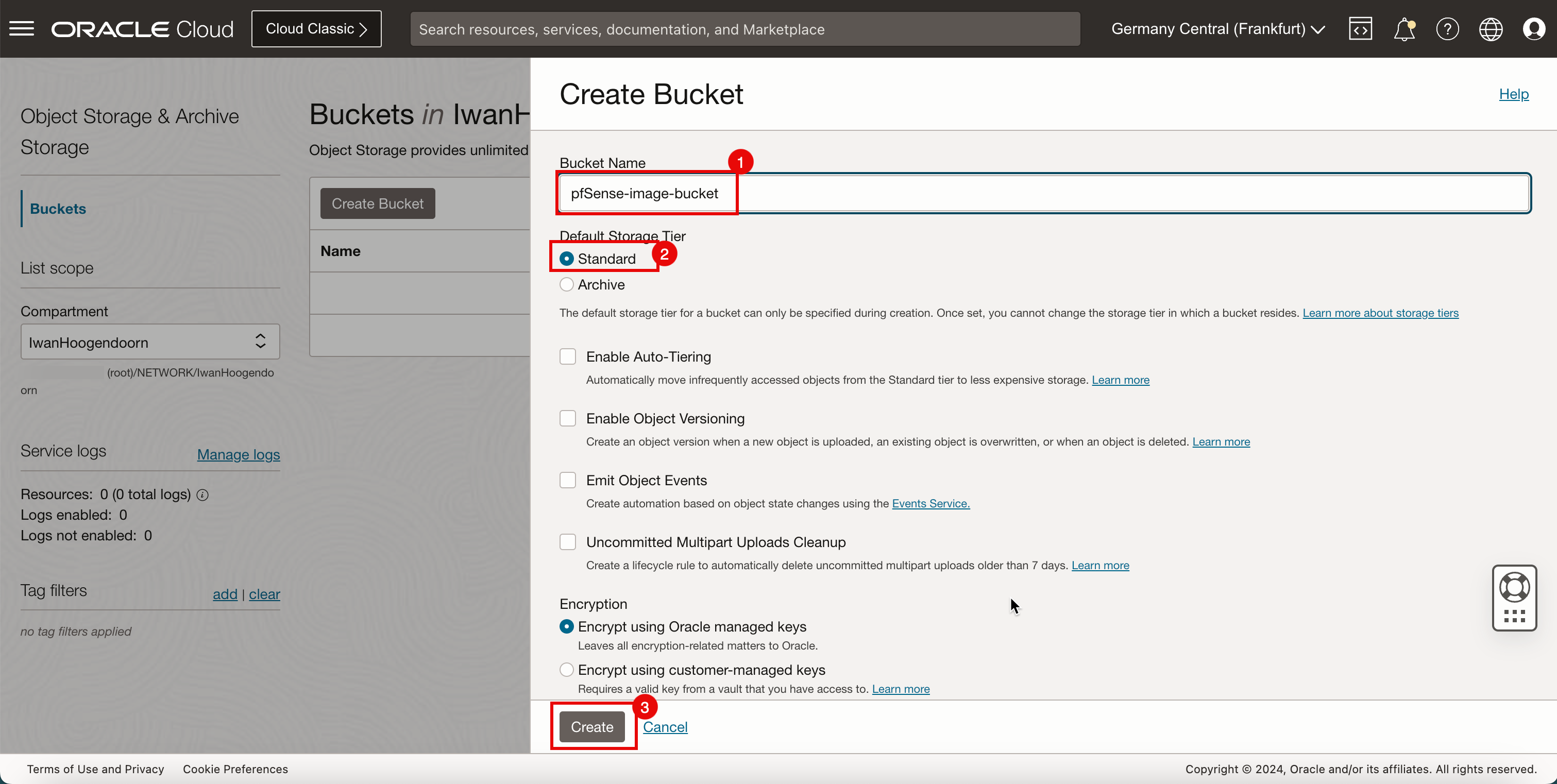Expand the Germany Central region dropdown
Viewport: 1557px width, 784px height.
[x=1217, y=28]
